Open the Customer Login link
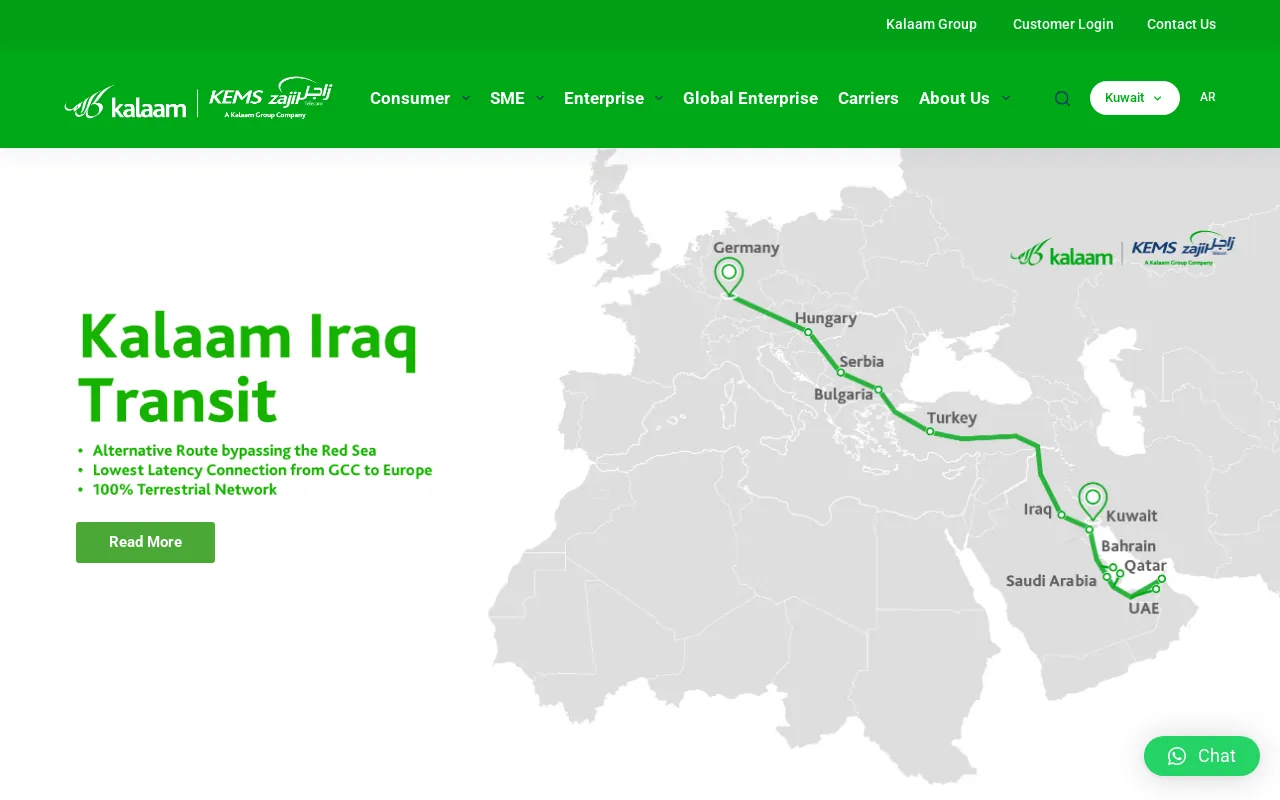Viewport: 1280px width, 800px height. [1063, 24]
